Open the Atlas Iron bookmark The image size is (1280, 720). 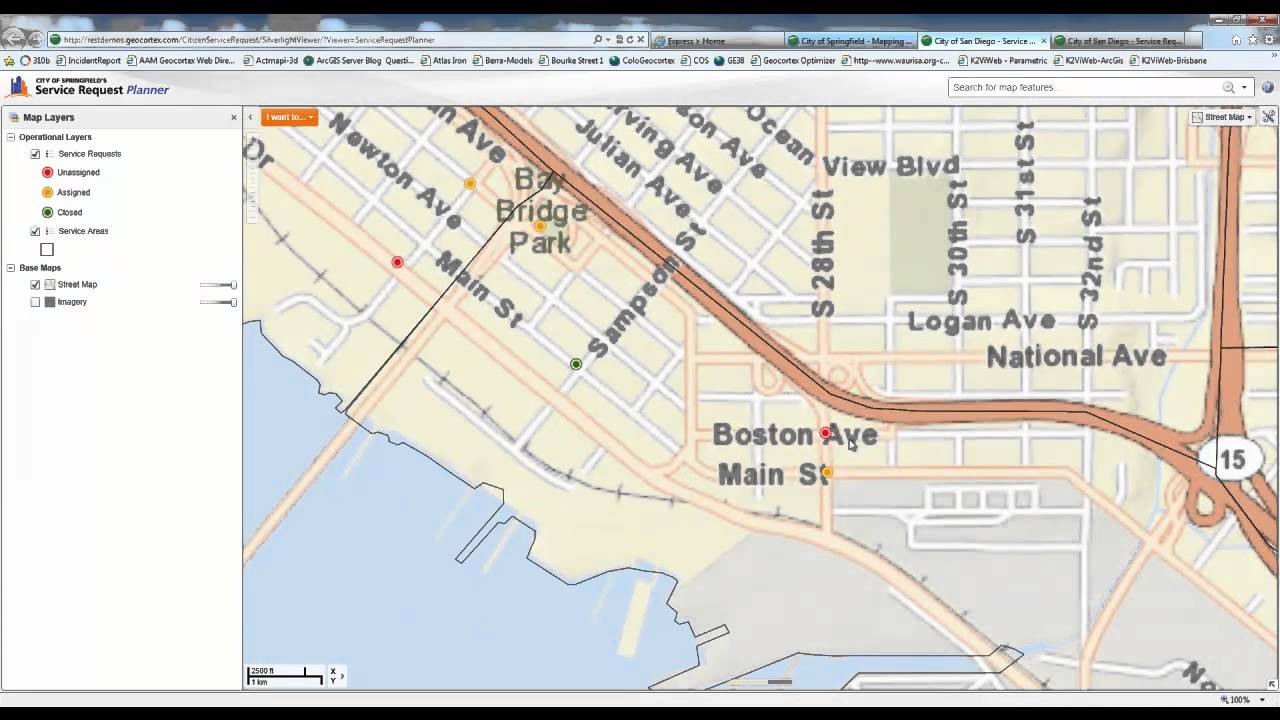tap(443, 60)
